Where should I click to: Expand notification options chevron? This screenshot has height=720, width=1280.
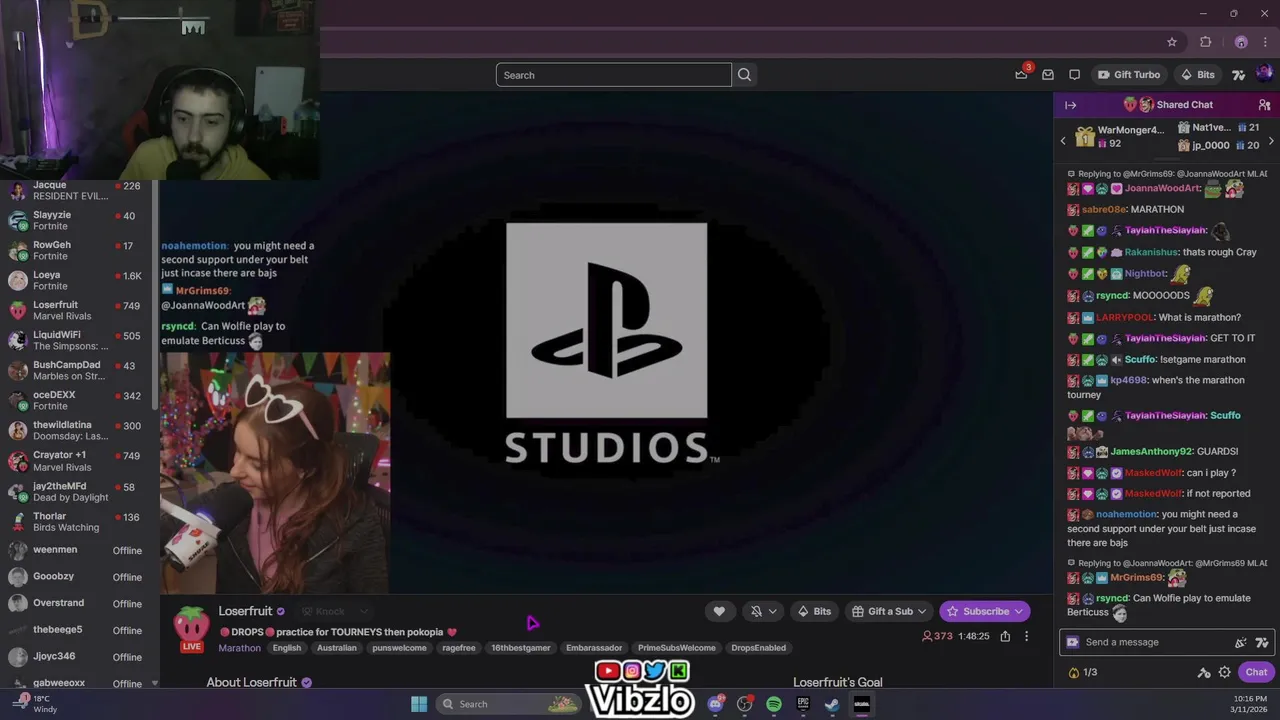[773, 611]
